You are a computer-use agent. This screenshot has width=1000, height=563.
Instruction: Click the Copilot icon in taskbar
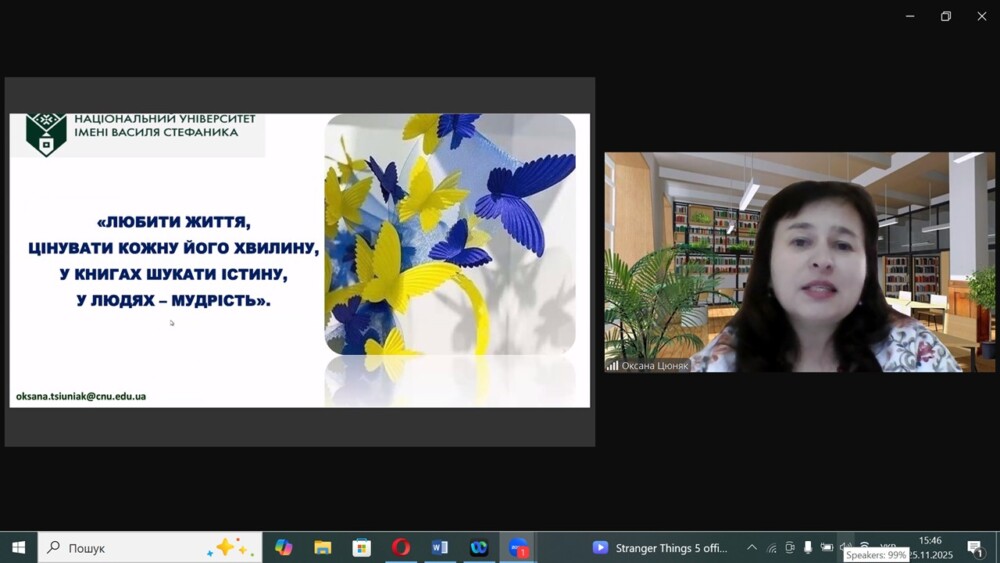(284, 547)
